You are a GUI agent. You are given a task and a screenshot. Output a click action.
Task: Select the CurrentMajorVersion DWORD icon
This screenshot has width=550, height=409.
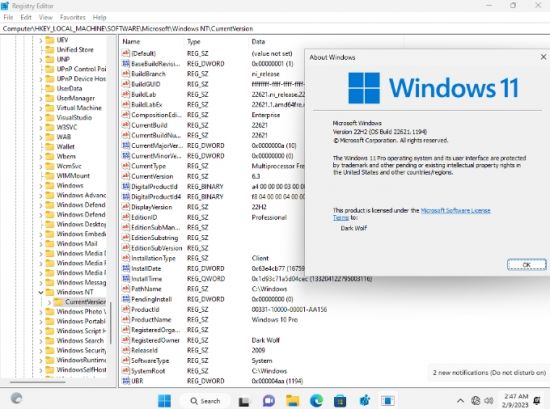click(126, 146)
